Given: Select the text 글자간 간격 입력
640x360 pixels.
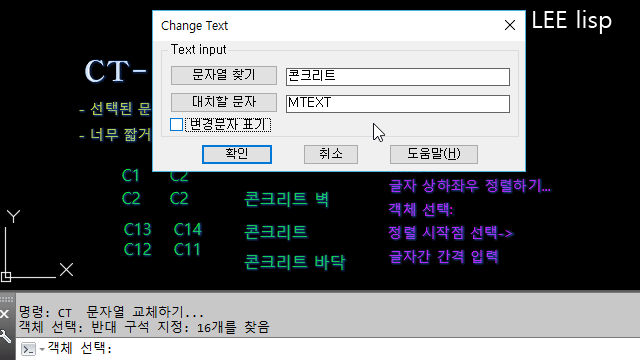Looking at the screenshot, I should [443, 256].
